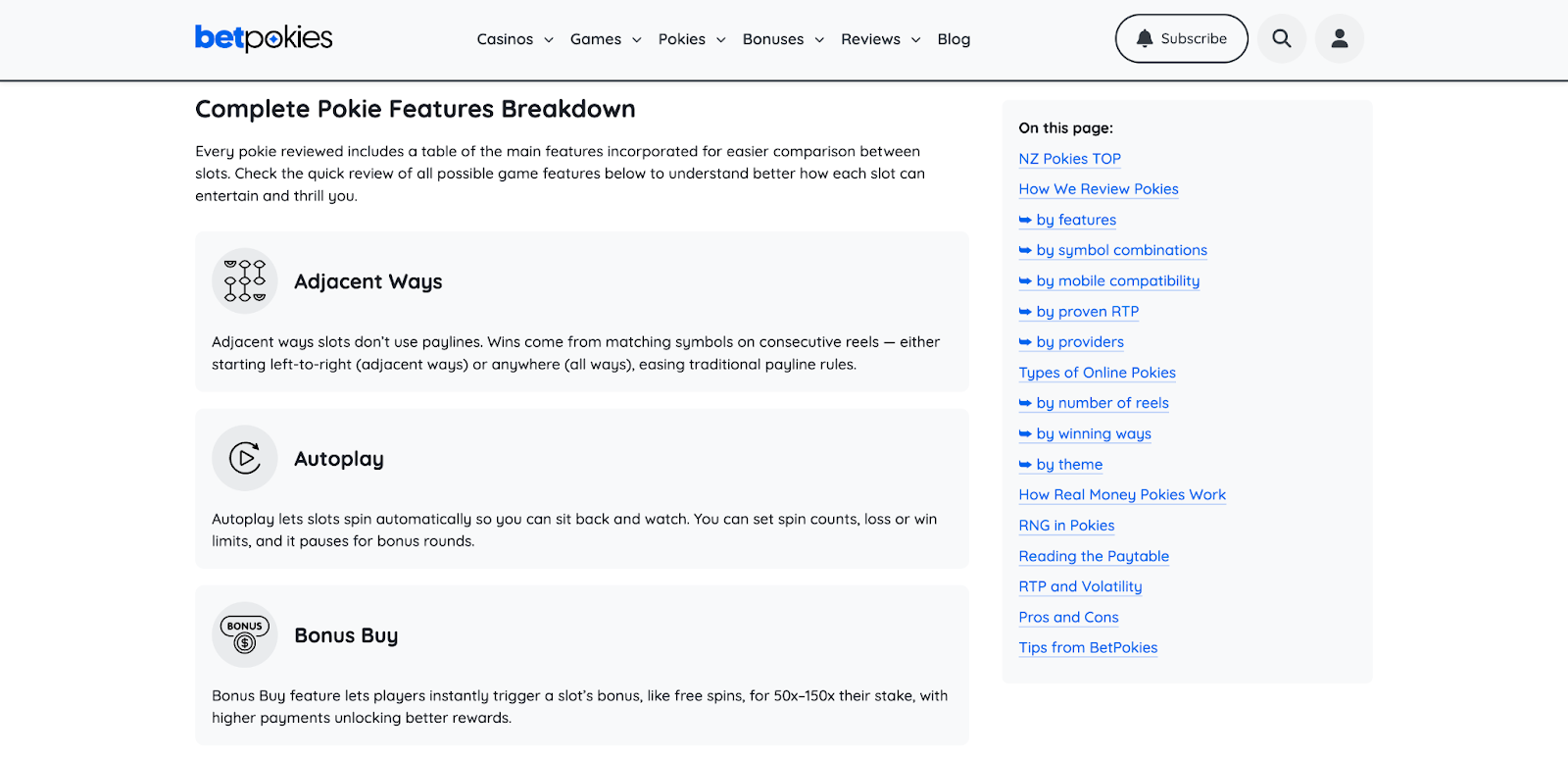Expand the Casinos dropdown menu
Image resolution: width=1568 pixels, height=758 pixels.
514,39
